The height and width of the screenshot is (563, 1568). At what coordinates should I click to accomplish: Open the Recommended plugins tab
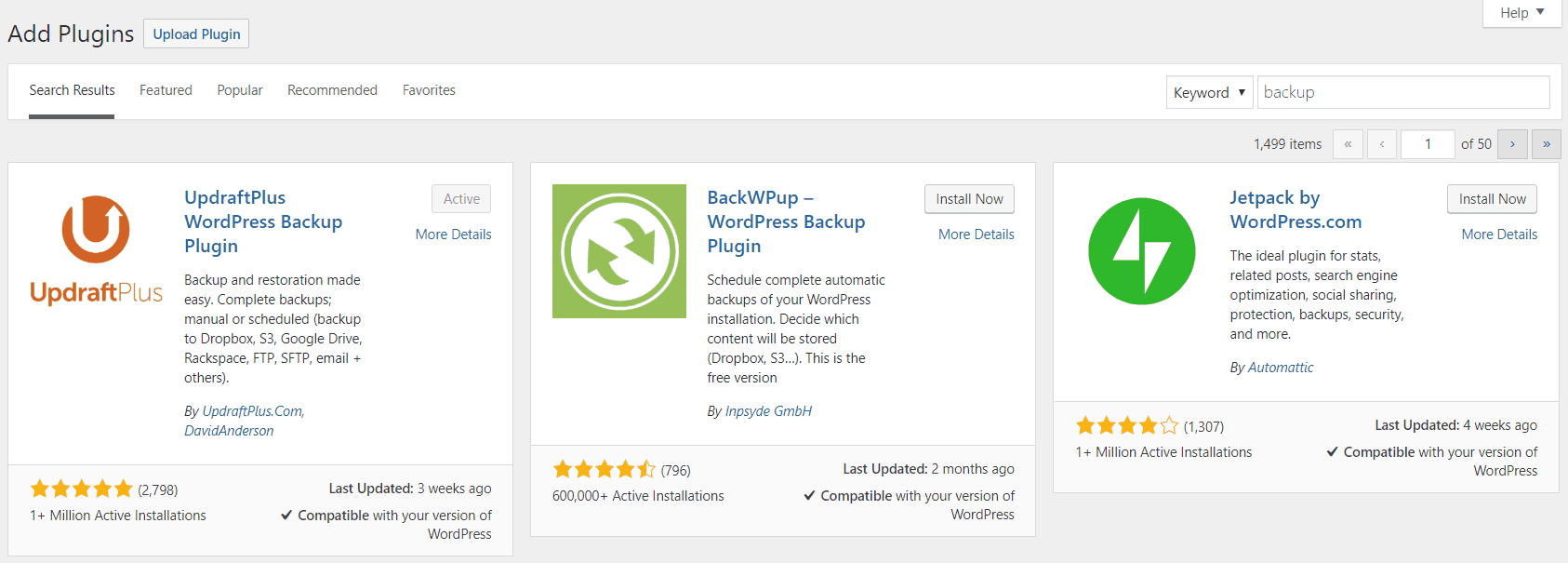coord(332,90)
